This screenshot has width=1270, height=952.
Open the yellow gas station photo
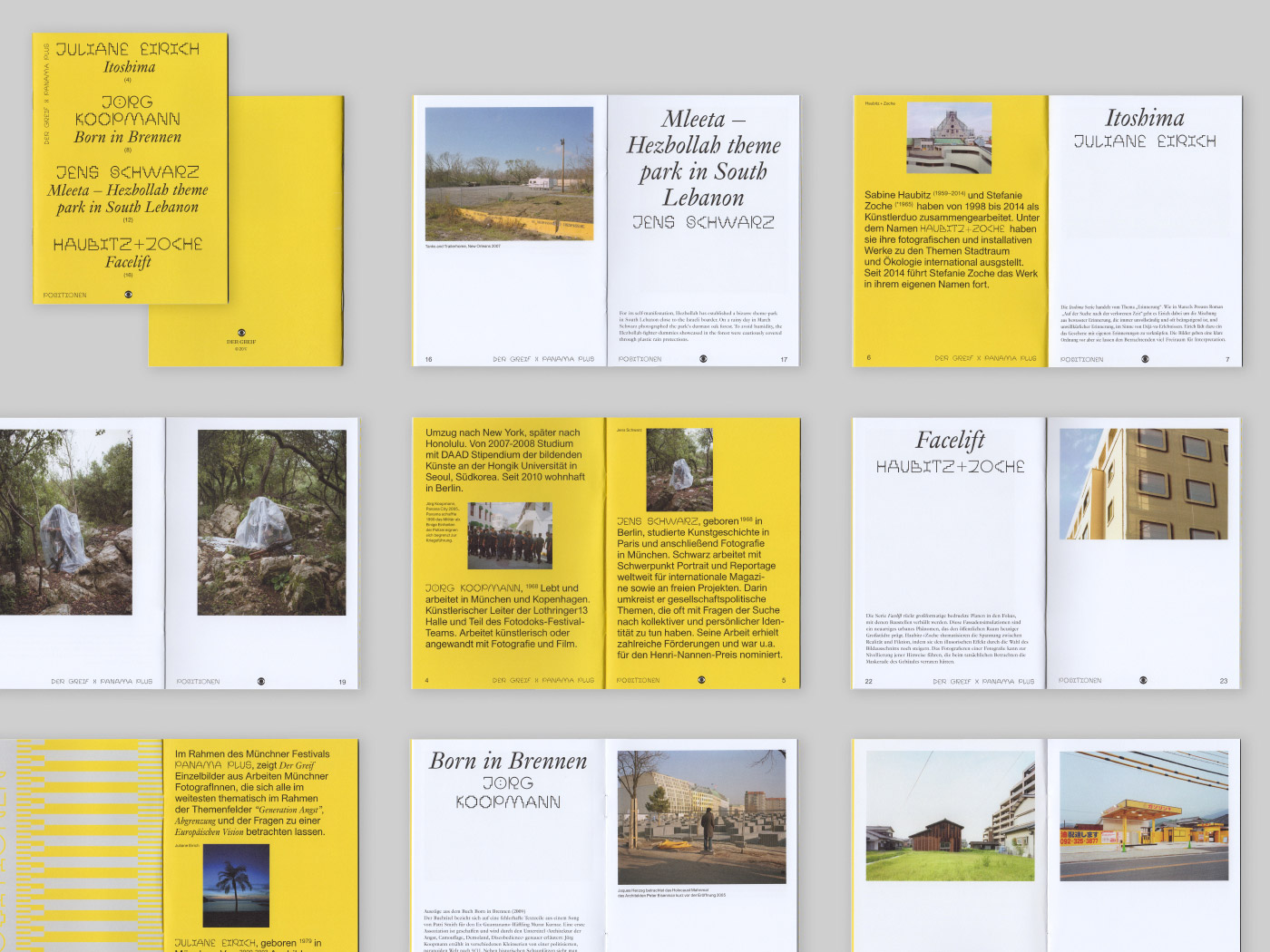tap(1143, 815)
